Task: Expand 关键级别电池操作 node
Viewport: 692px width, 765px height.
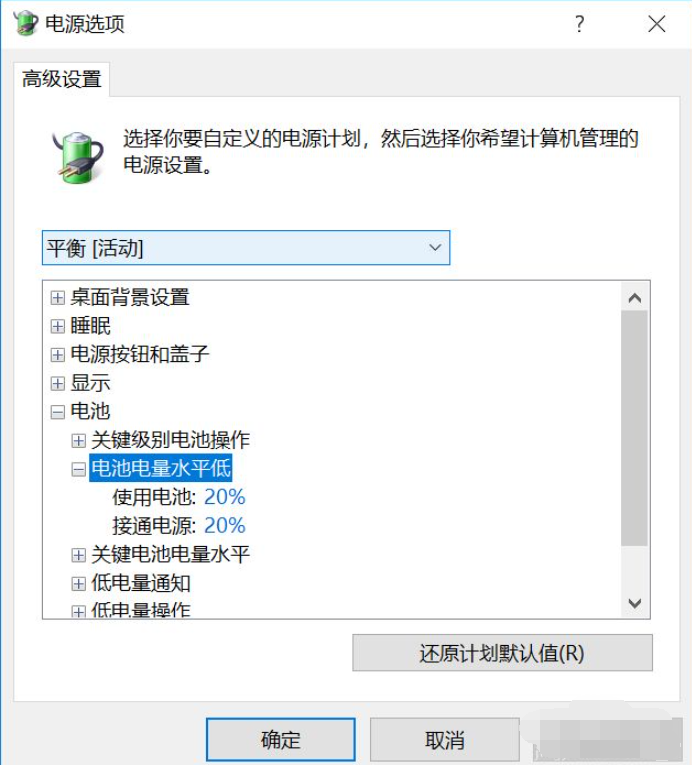Action: tap(78, 441)
